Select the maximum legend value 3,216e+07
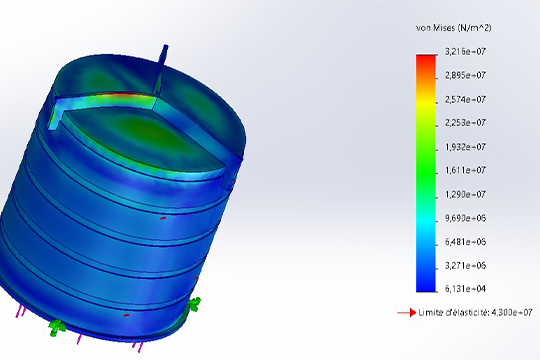This screenshot has height=360, width=540. [x=465, y=52]
